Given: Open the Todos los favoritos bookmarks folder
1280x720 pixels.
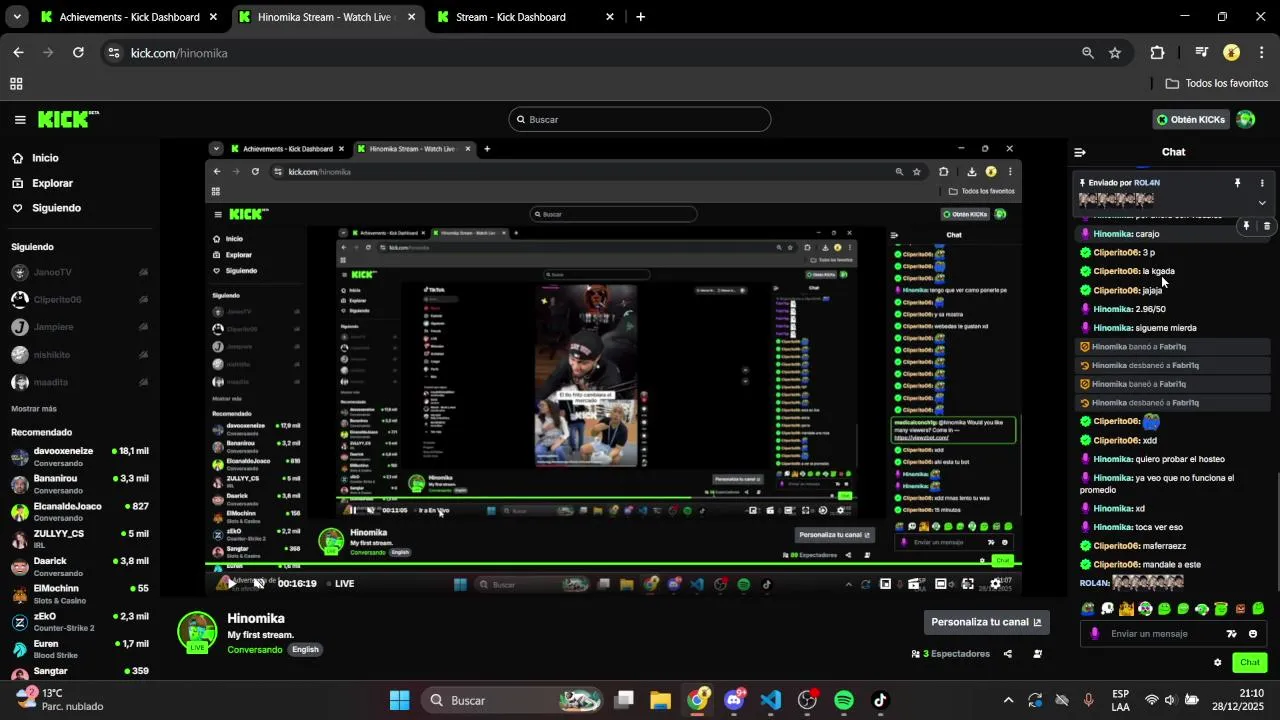Looking at the screenshot, I should (x=1217, y=84).
